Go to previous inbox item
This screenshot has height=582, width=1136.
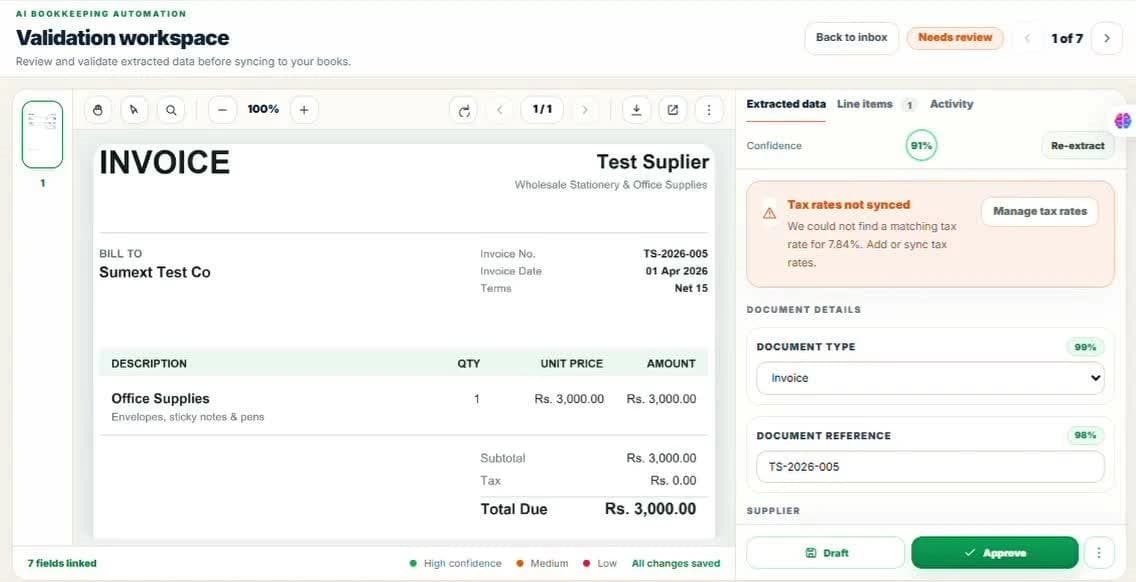(x=1027, y=38)
